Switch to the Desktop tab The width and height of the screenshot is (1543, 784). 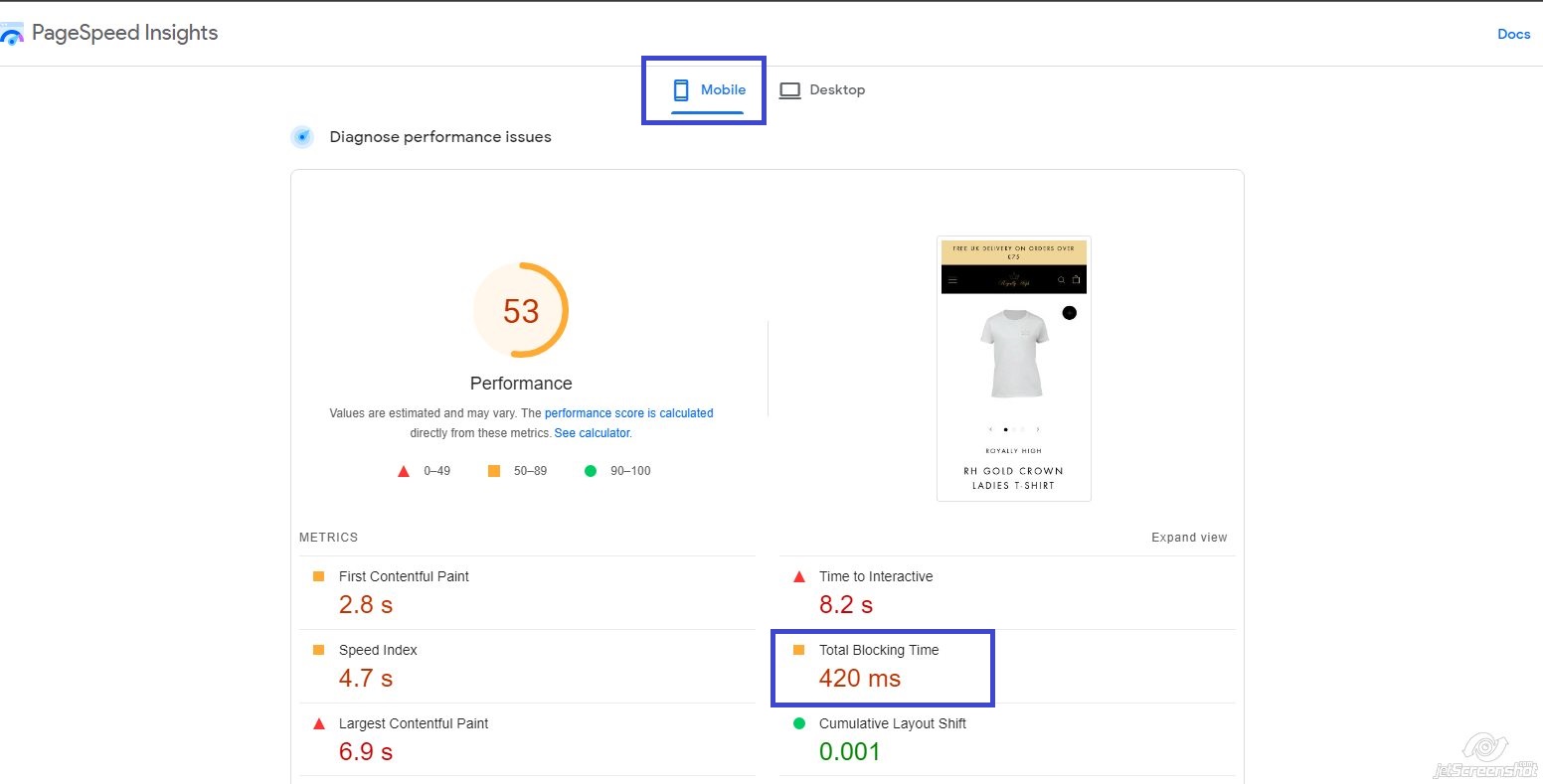click(822, 90)
